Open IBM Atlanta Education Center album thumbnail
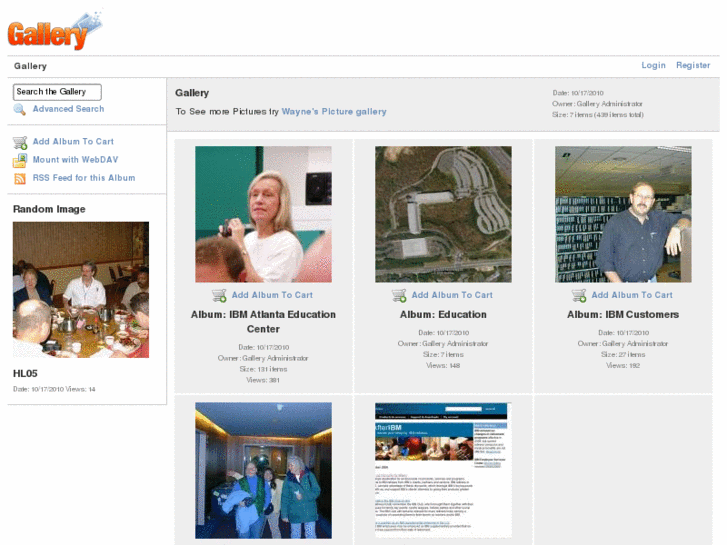Image resolution: width=727 pixels, height=545 pixels. pyautogui.click(x=263, y=214)
